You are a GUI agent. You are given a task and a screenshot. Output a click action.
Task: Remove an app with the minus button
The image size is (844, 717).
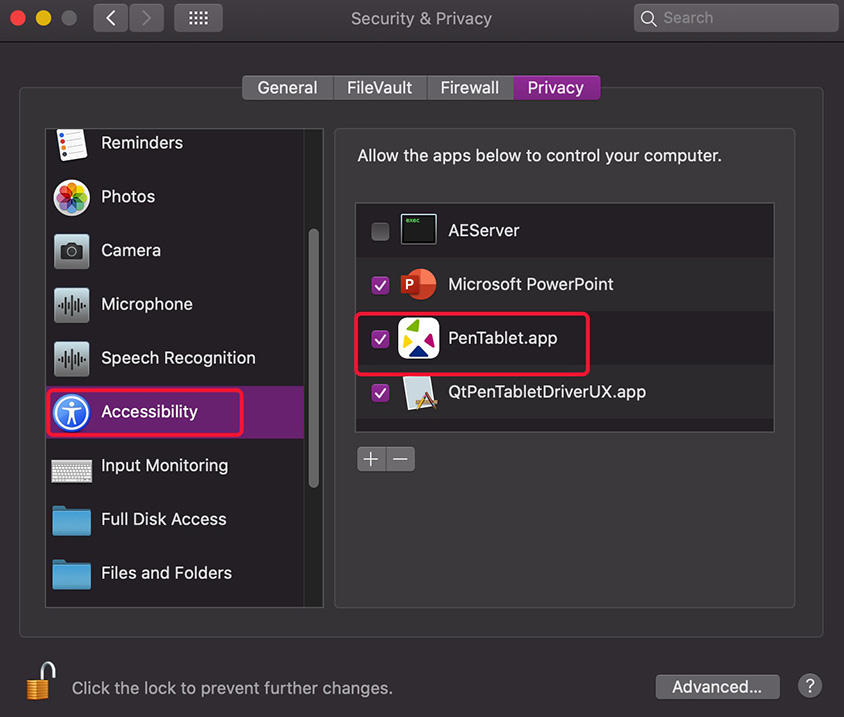[400, 459]
